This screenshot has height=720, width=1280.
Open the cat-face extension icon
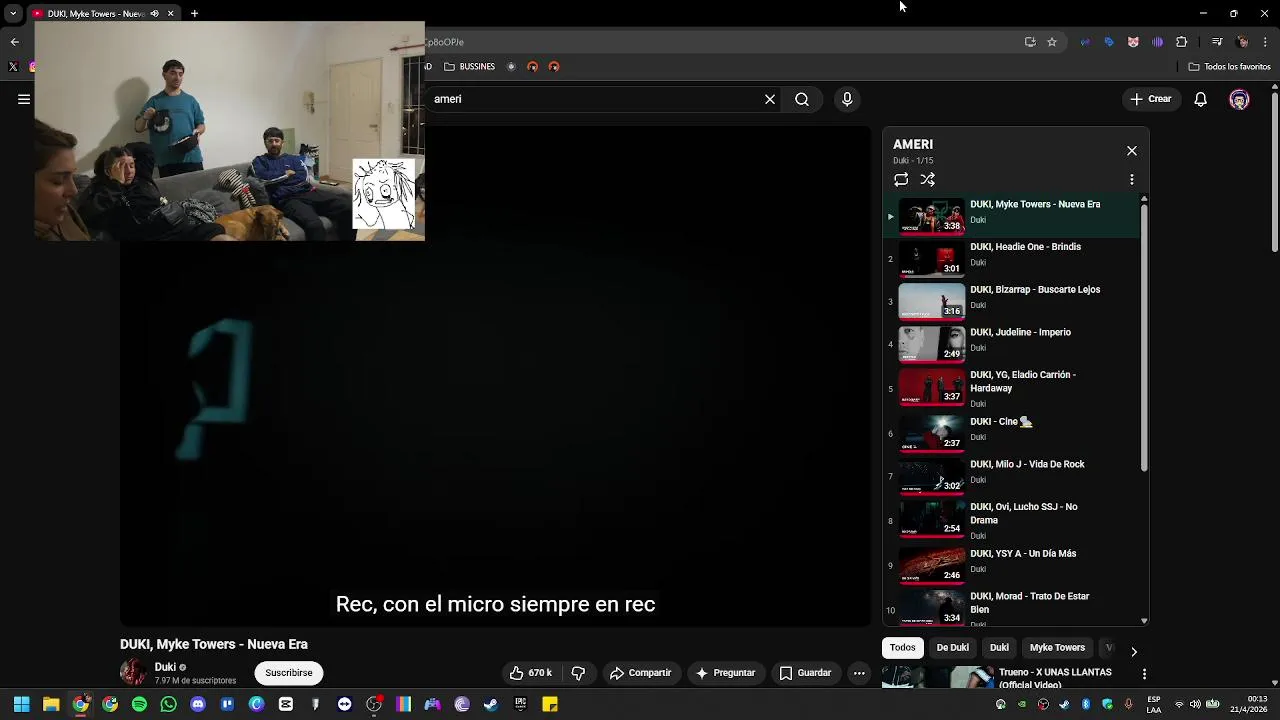point(1133,42)
